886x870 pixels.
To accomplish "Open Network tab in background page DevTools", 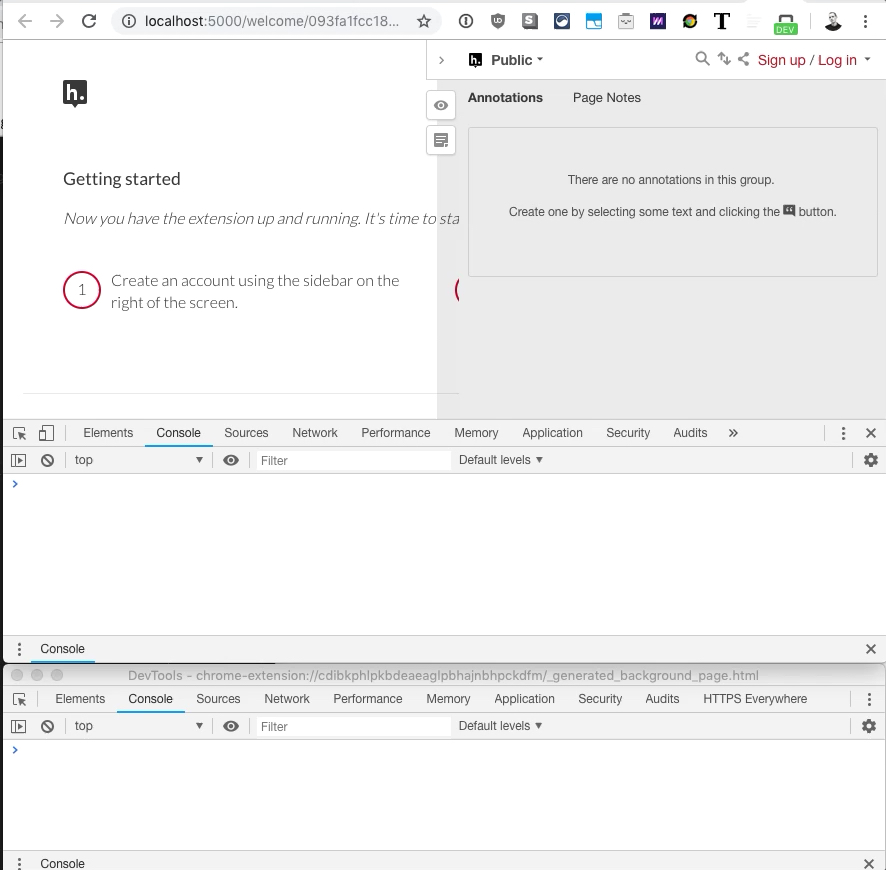I will [286, 699].
